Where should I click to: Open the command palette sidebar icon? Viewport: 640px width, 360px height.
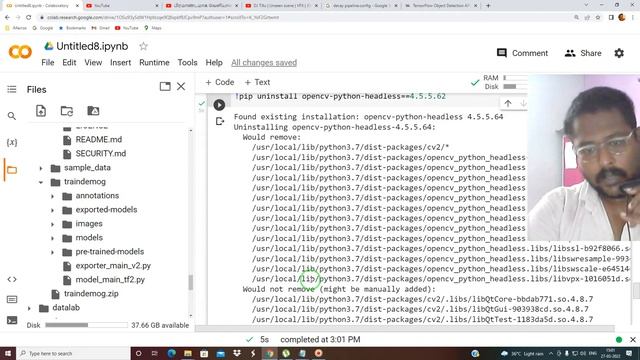(12, 300)
